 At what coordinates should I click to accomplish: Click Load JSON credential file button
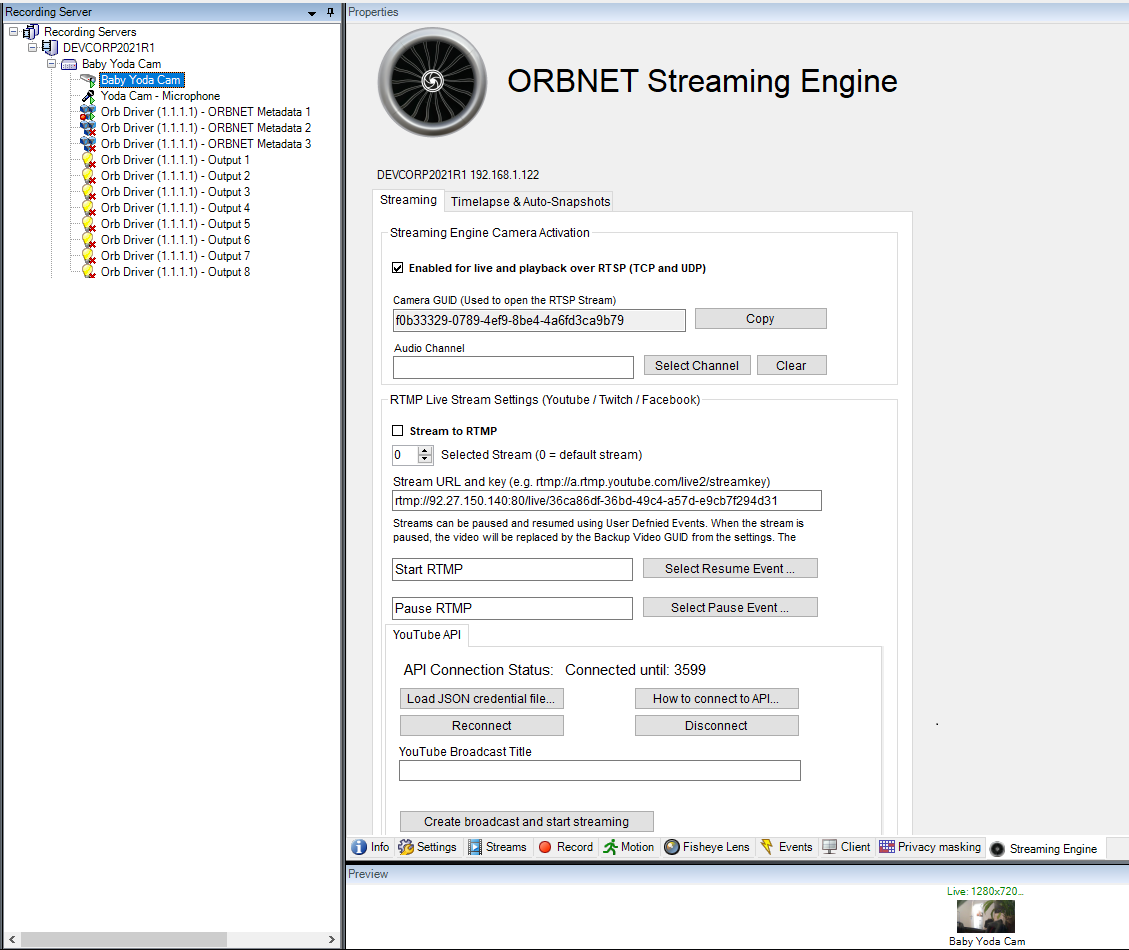pos(481,699)
